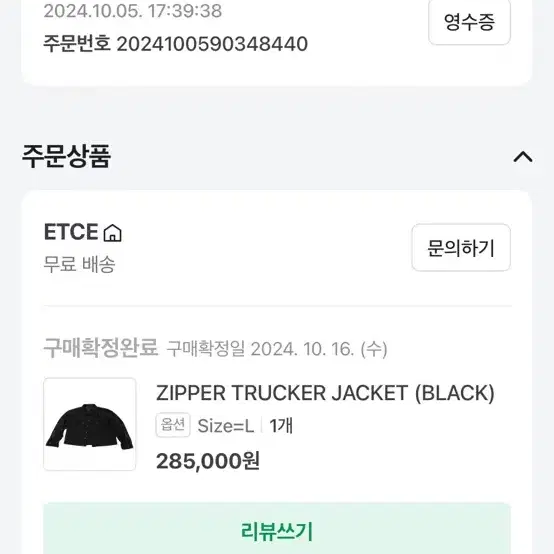Collapse the 주문상품 section chevron
The image size is (554, 554).
click(523, 157)
